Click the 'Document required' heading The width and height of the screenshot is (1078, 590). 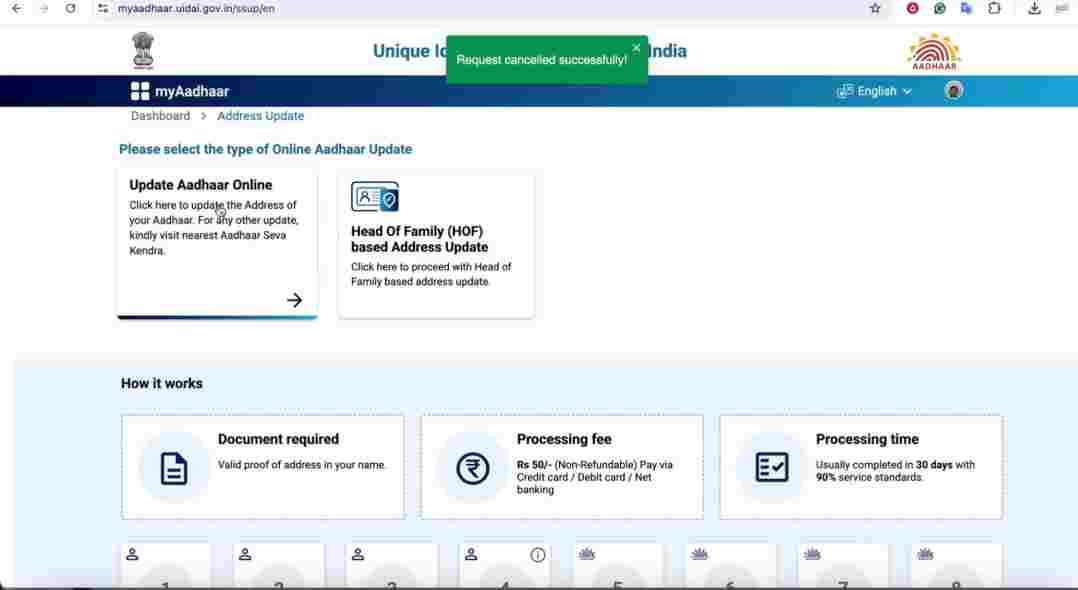(278, 439)
